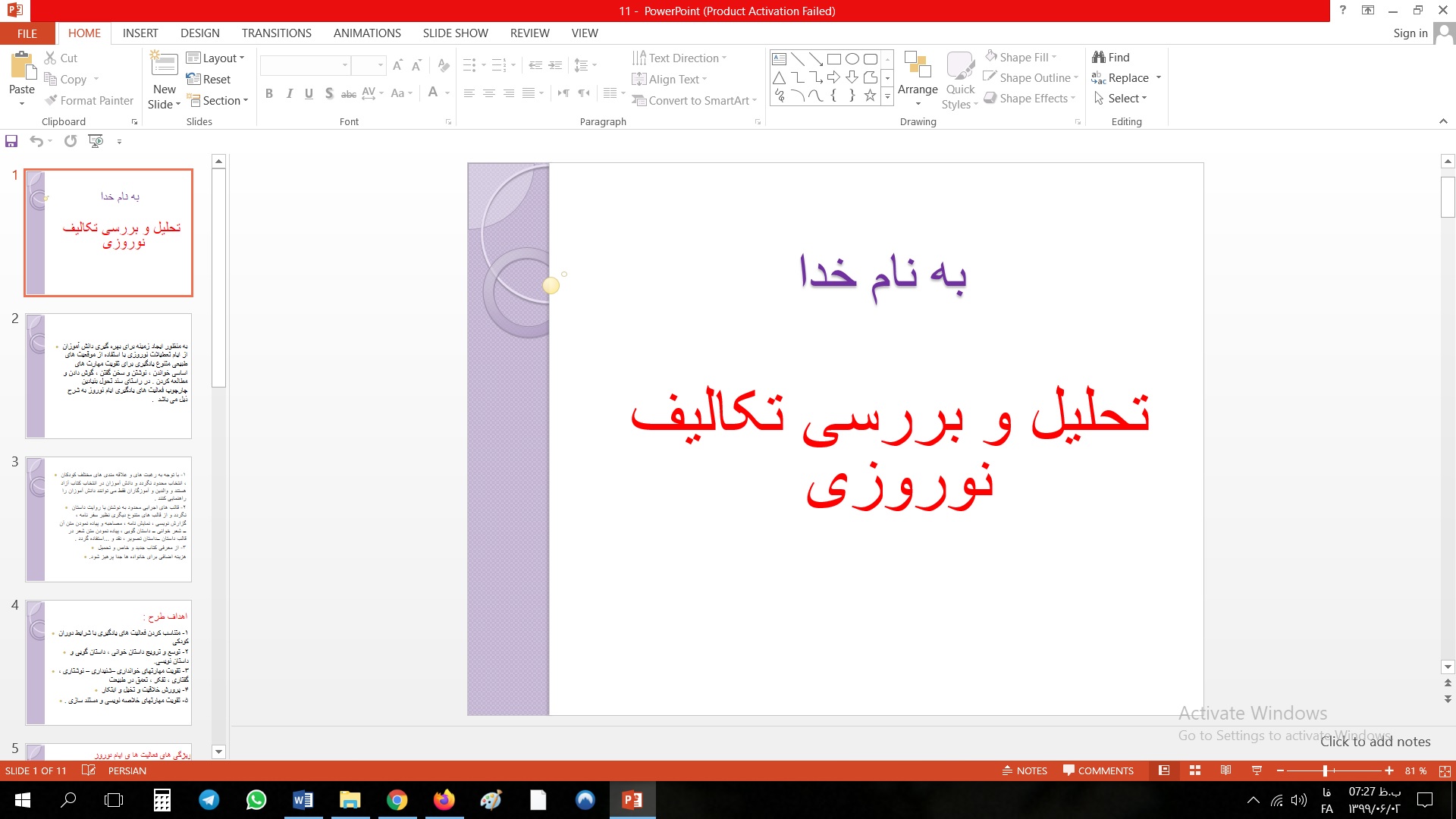The height and width of the screenshot is (819, 1456).
Task: Click the Reset slide button
Action: [x=209, y=79]
